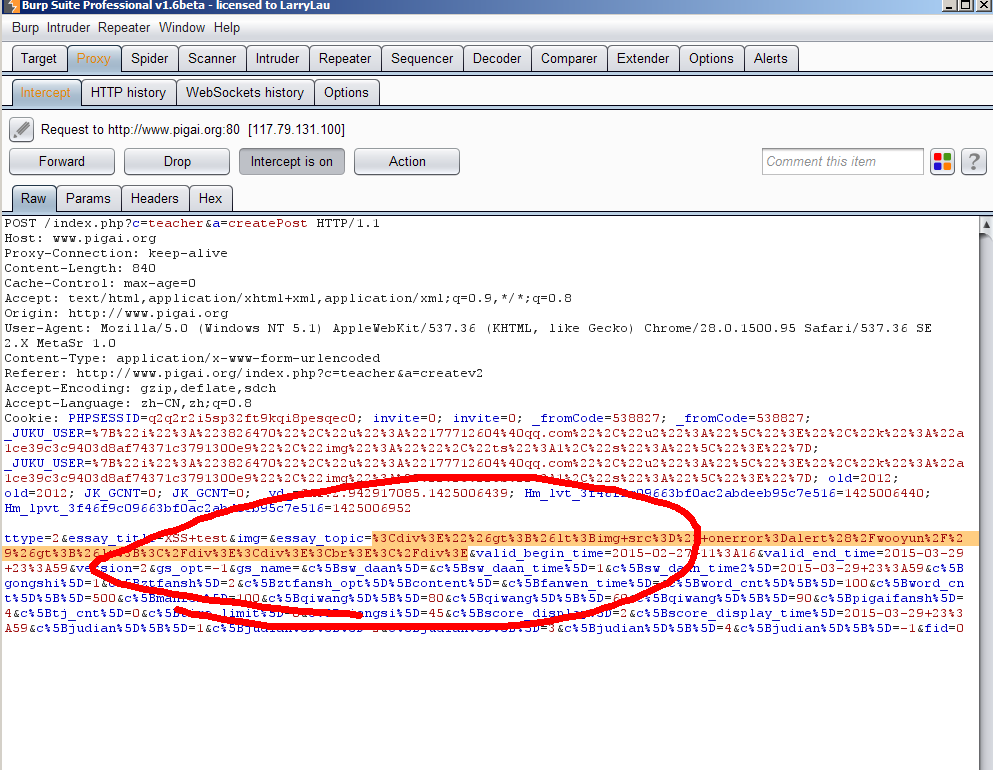Open the Help menu
This screenshot has height=770, width=993.
point(227,28)
